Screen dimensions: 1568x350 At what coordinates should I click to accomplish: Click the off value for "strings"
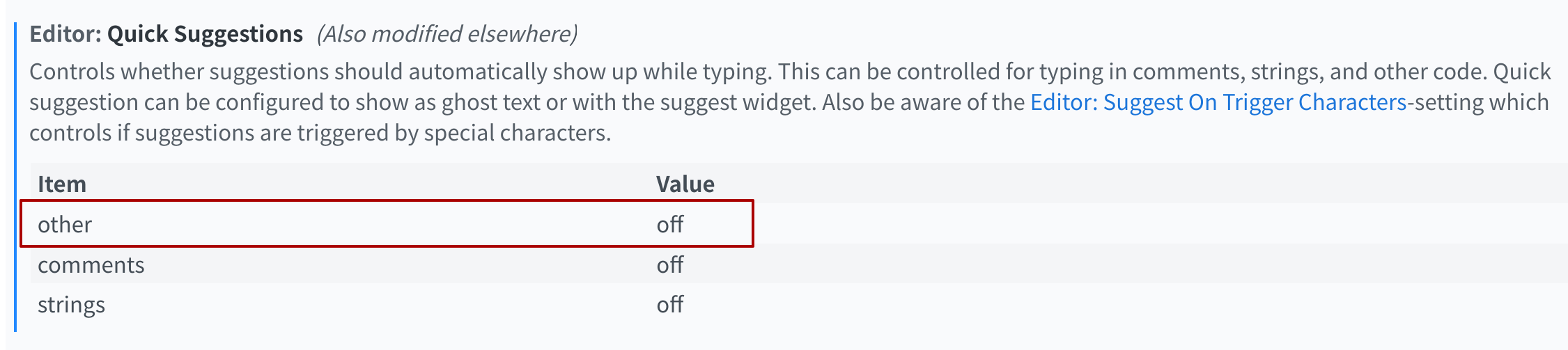pyautogui.click(x=670, y=304)
